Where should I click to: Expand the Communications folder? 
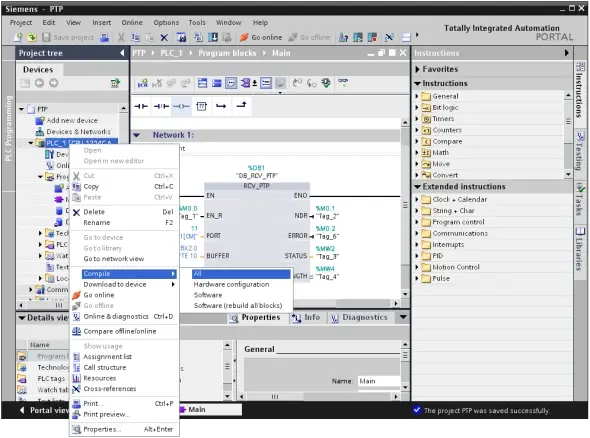click(x=417, y=233)
